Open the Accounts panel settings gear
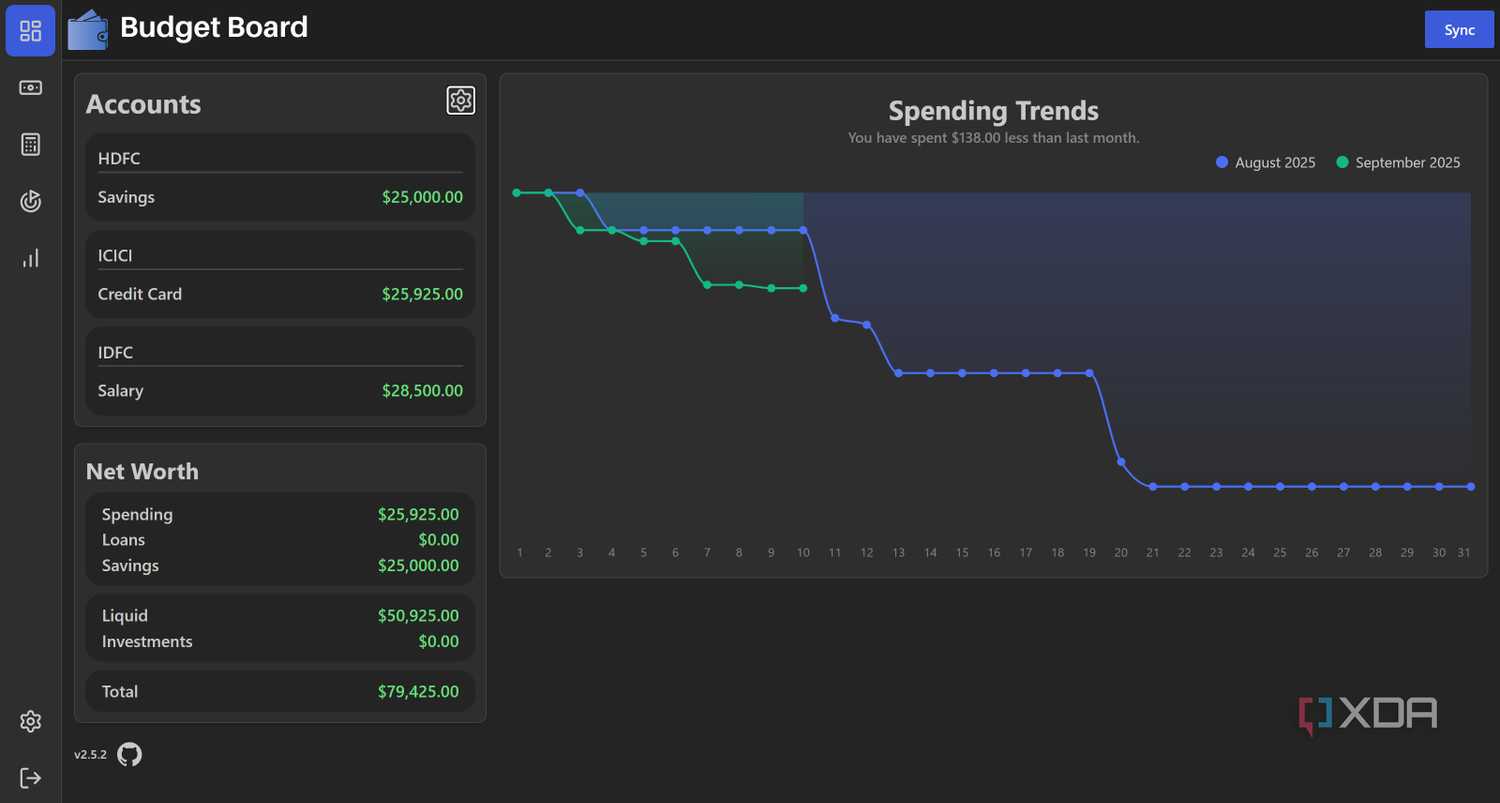This screenshot has height=803, width=1500. [460, 100]
